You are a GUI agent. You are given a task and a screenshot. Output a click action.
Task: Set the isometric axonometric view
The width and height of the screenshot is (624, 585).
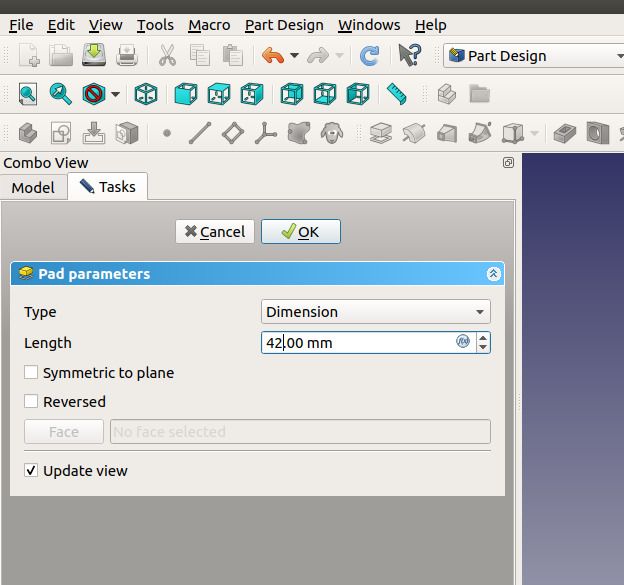point(146,94)
